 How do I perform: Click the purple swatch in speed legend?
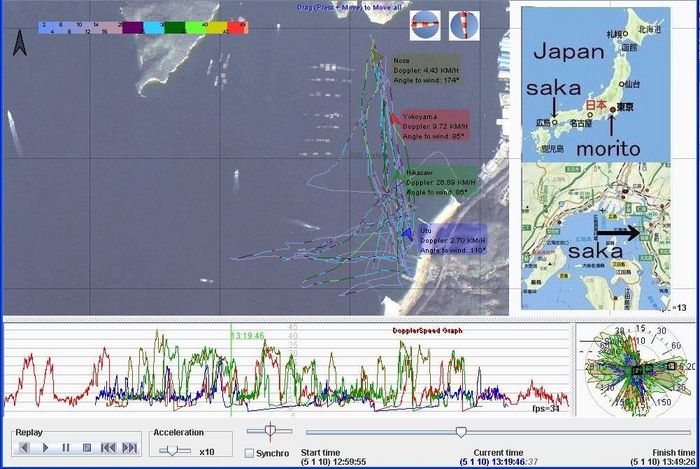coord(131,29)
